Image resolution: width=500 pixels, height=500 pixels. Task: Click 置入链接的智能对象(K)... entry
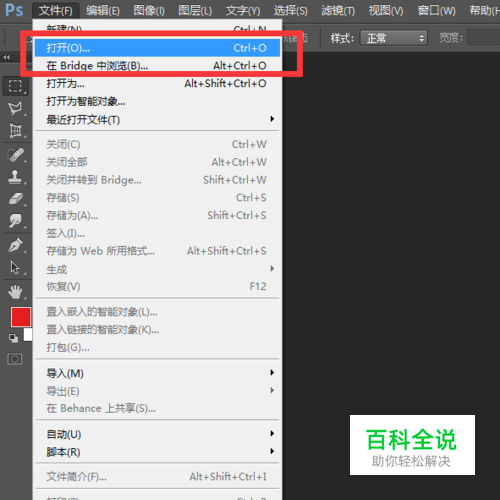coord(157,329)
